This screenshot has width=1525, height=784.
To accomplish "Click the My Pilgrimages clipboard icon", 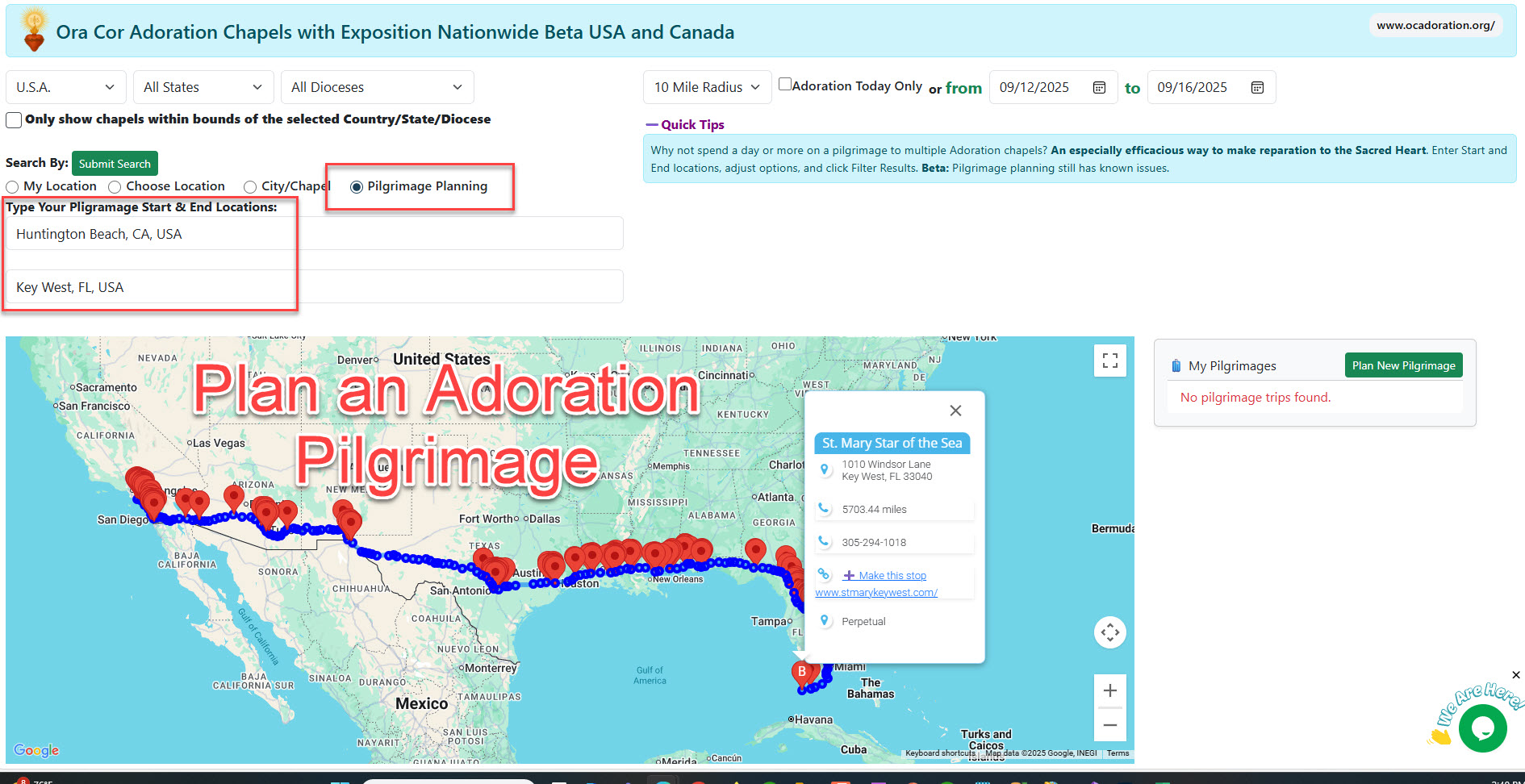I will click(x=1176, y=365).
